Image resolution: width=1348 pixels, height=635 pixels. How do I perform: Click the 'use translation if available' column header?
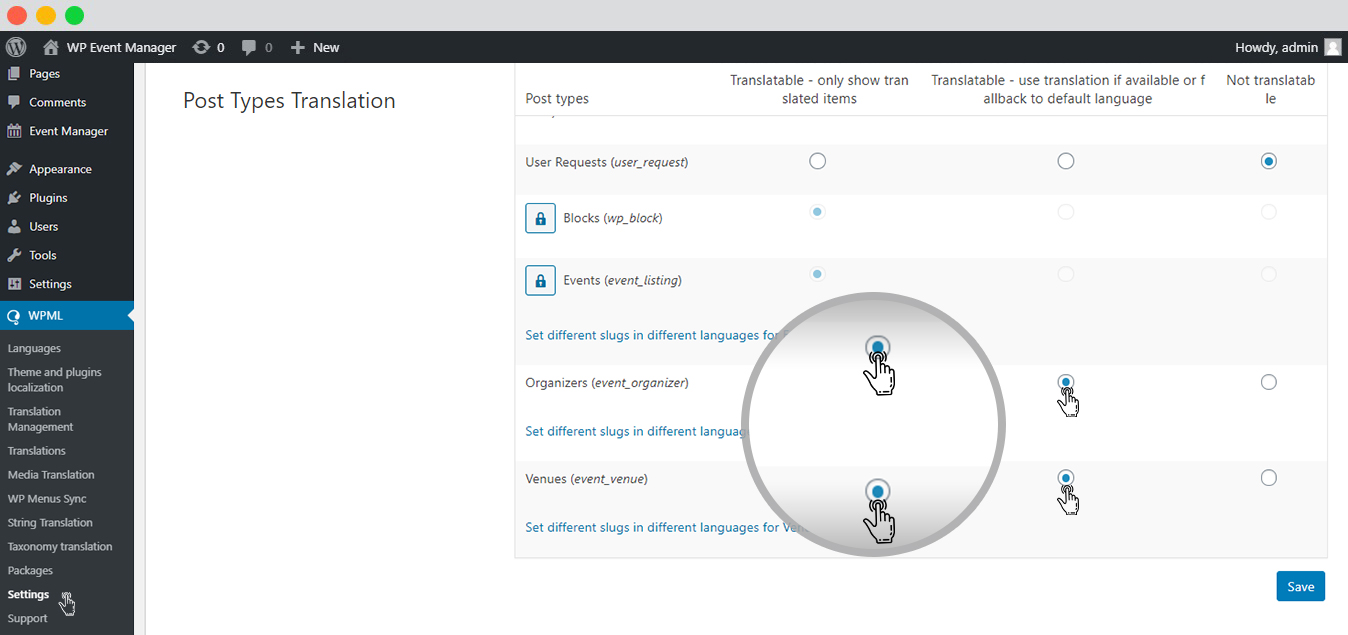tap(1068, 89)
